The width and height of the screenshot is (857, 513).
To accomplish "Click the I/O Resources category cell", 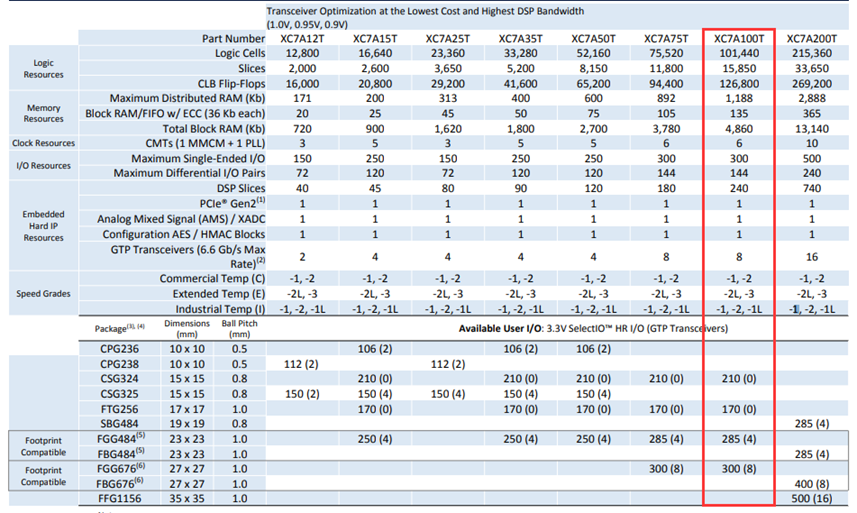I will [43, 166].
